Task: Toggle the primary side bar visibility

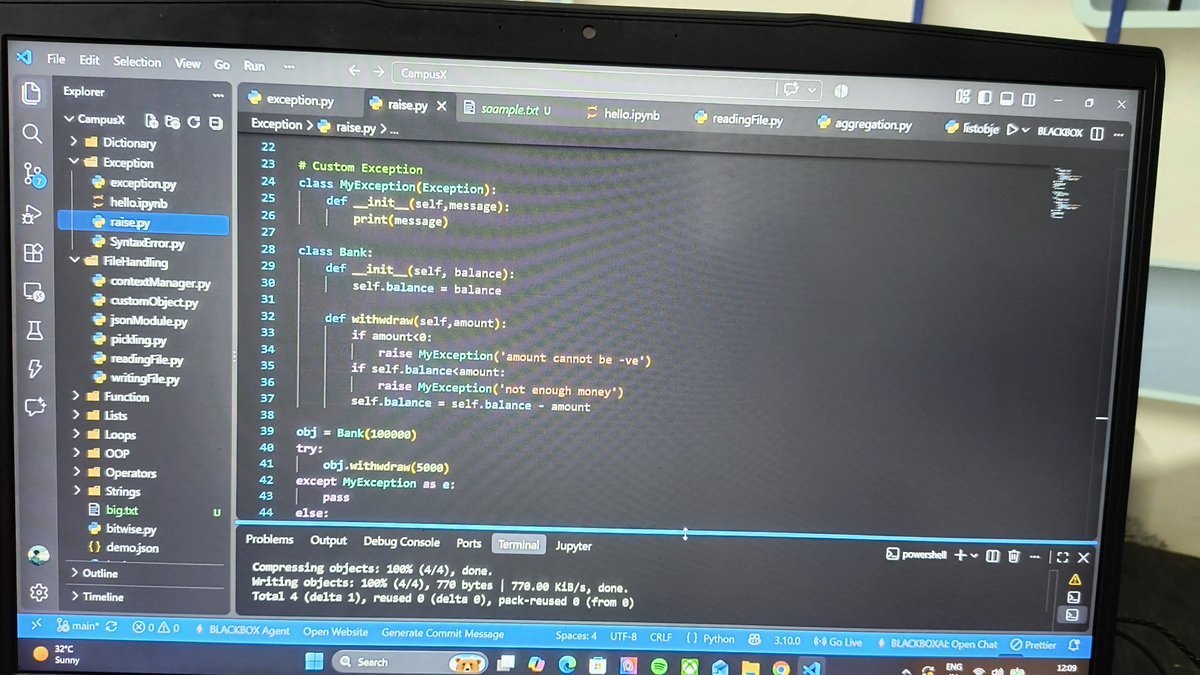Action: tap(985, 98)
